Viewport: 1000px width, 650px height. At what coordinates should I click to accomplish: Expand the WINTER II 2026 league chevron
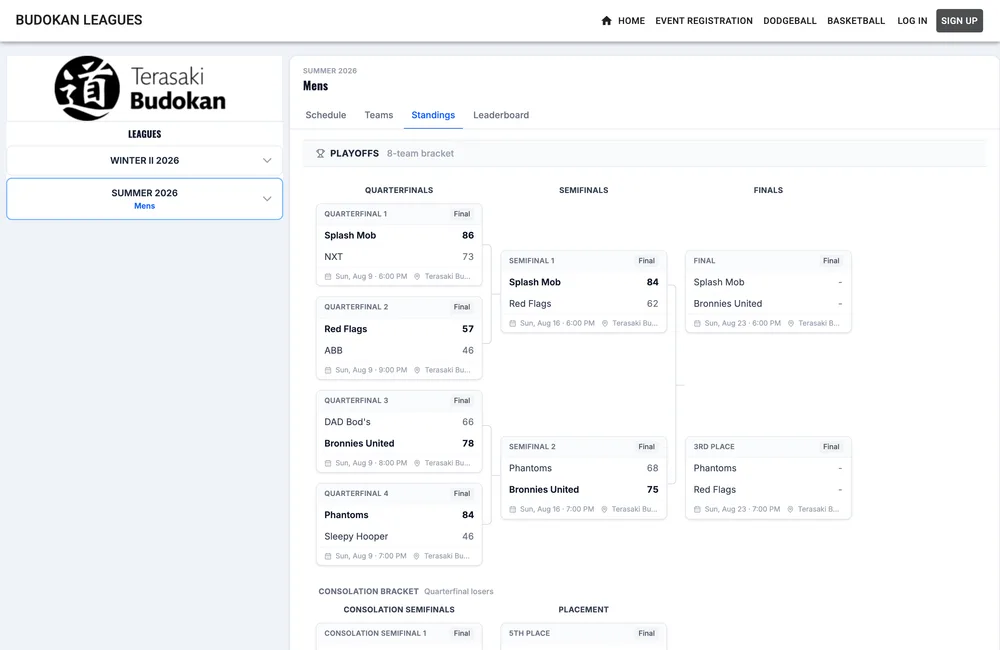point(267,161)
